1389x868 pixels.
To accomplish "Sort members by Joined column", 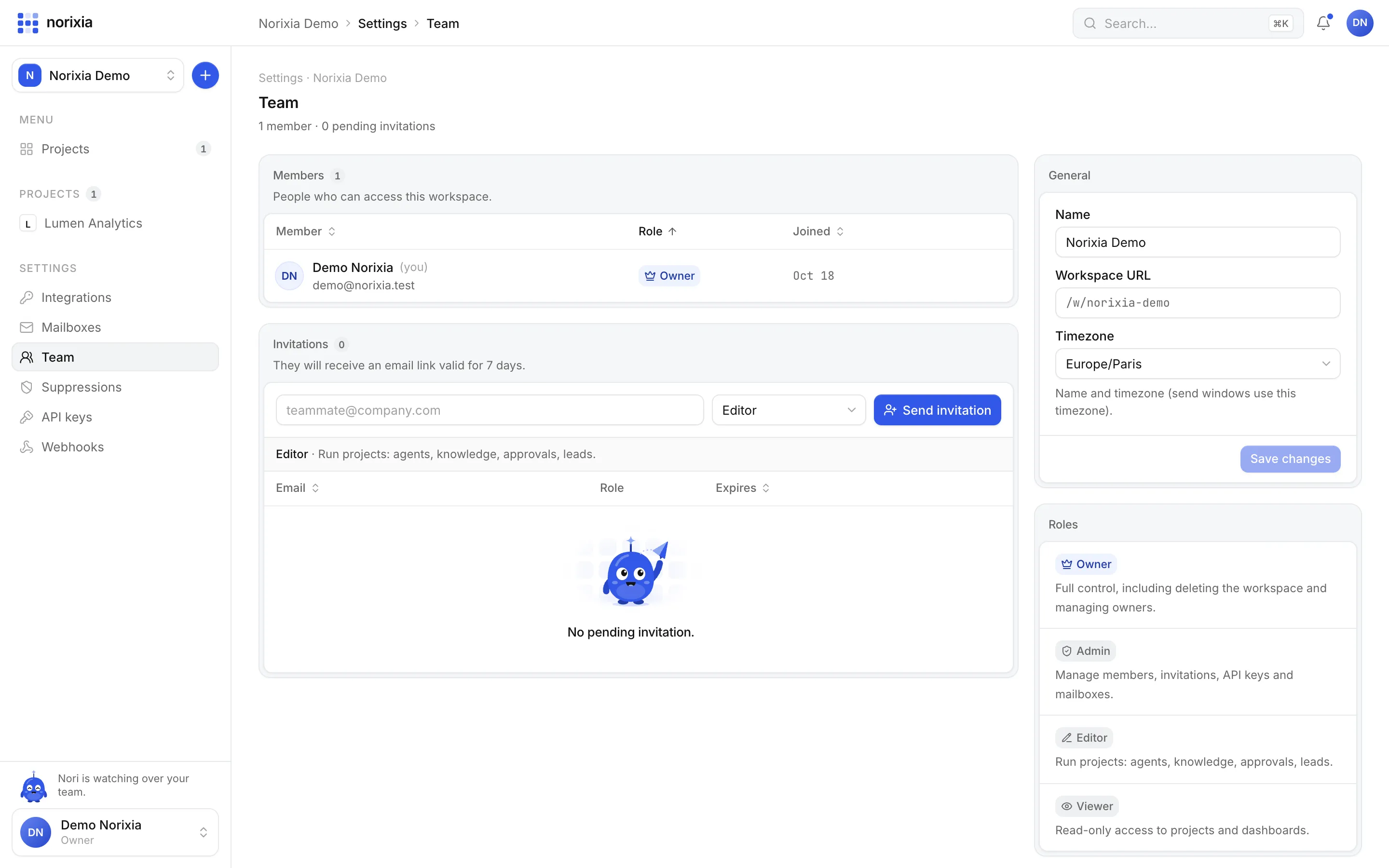I will pos(818,231).
